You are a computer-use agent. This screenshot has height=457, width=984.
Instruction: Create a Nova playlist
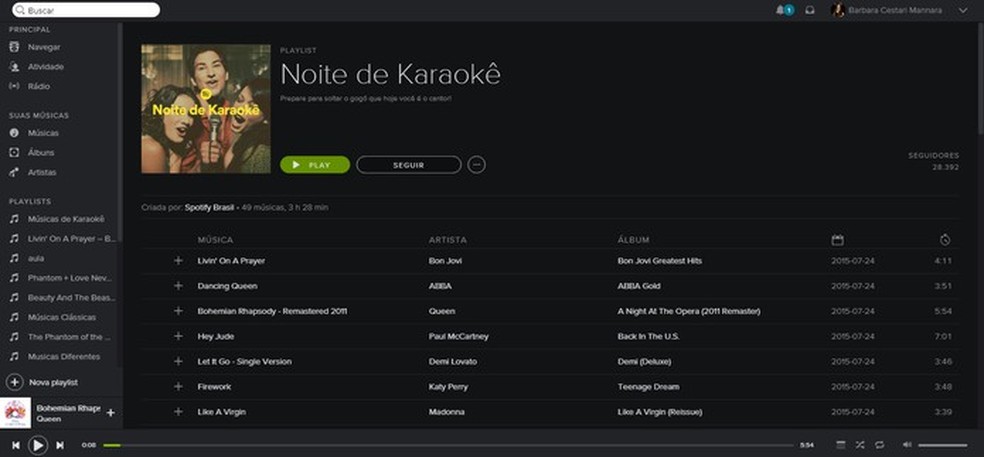pos(43,382)
